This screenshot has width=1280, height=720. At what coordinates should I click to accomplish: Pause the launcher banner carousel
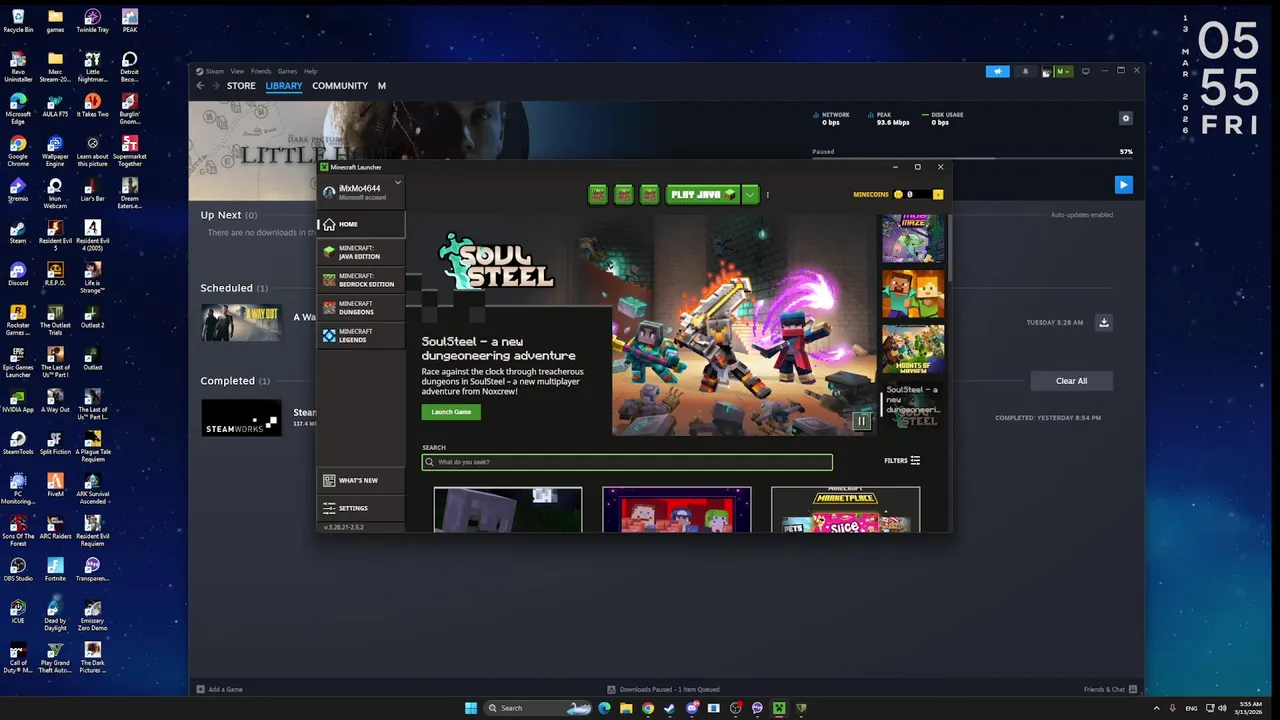click(x=861, y=421)
